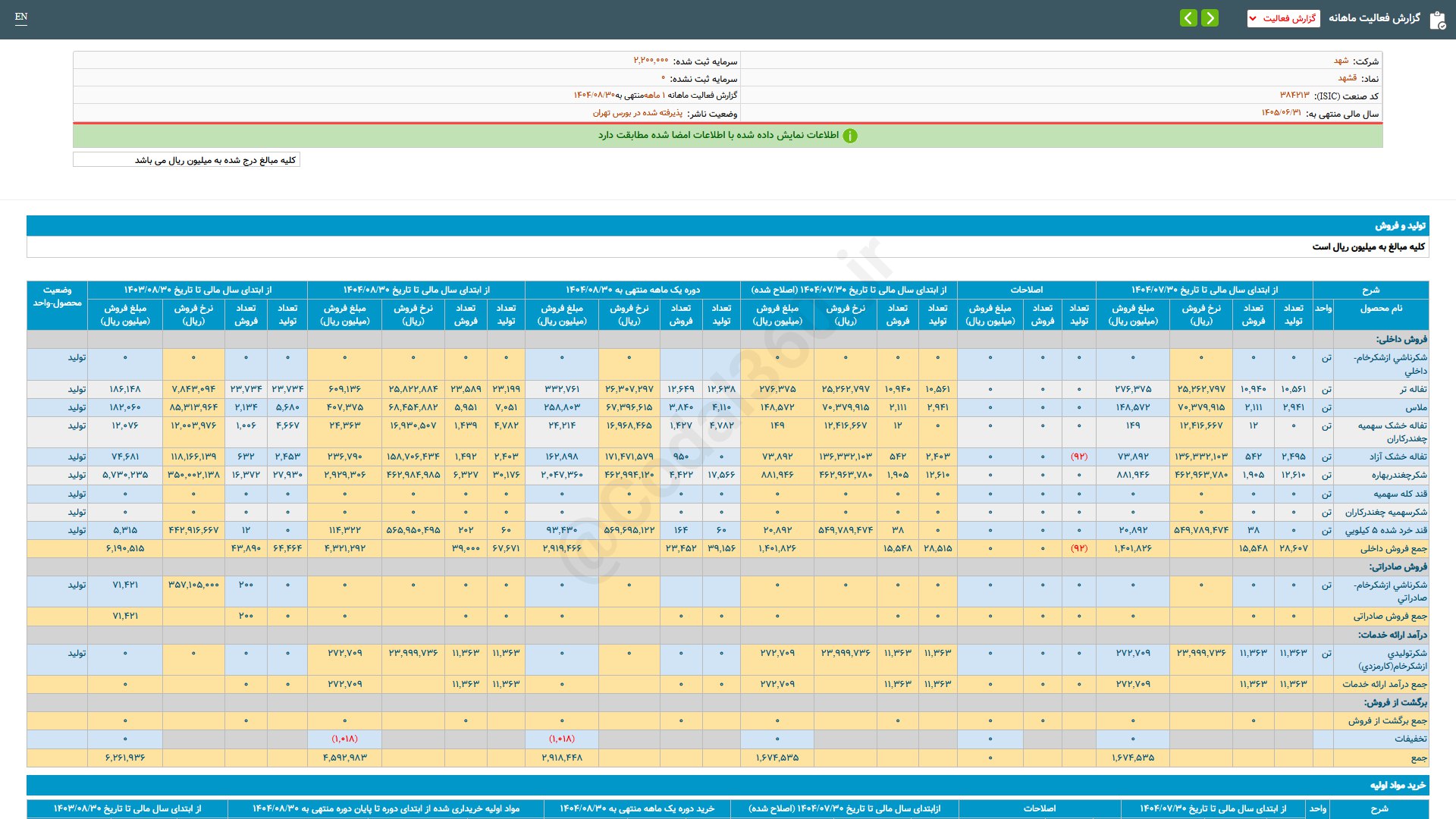Click the تفاله تر product row label

click(x=1413, y=389)
